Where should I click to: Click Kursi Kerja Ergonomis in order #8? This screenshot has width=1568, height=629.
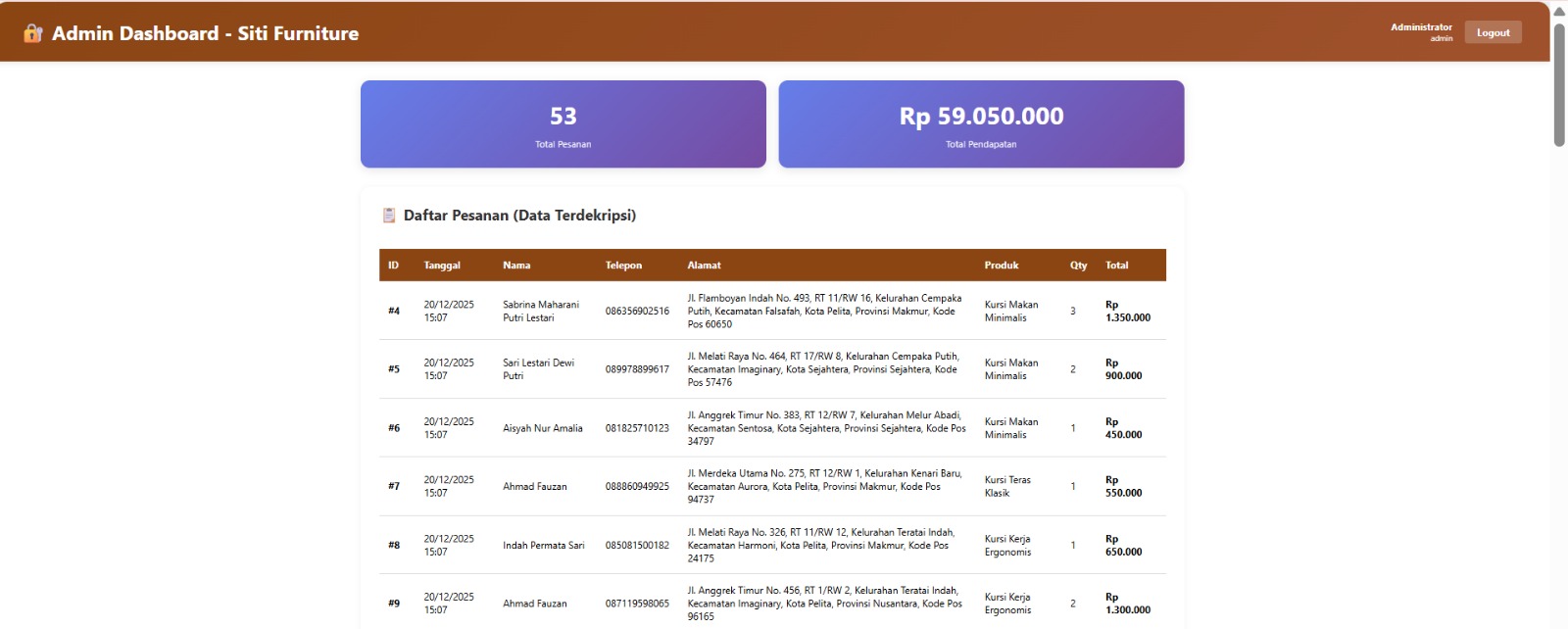(1007, 545)
